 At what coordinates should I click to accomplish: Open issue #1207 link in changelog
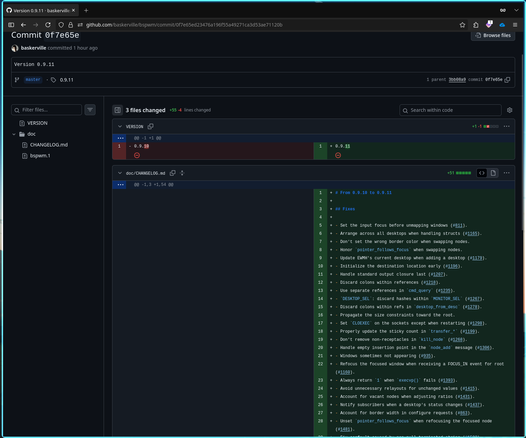437,274
